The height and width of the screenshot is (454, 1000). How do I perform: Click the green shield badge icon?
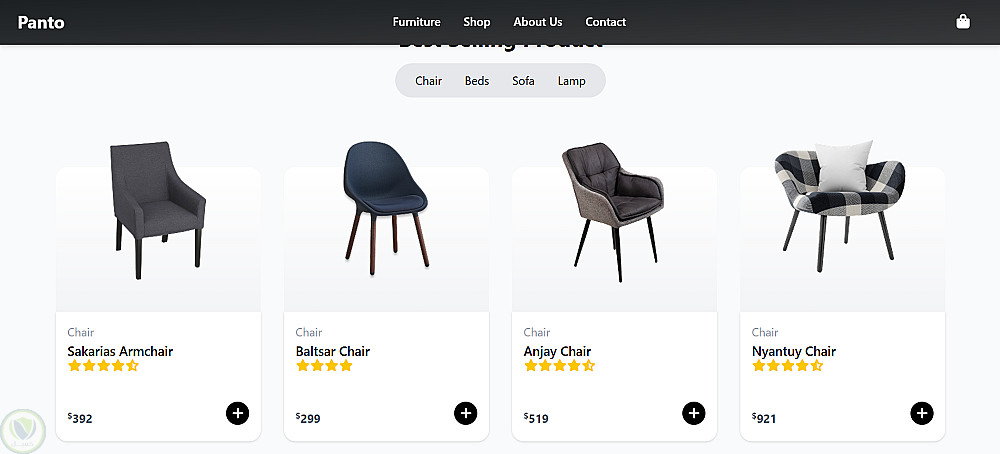21,428
